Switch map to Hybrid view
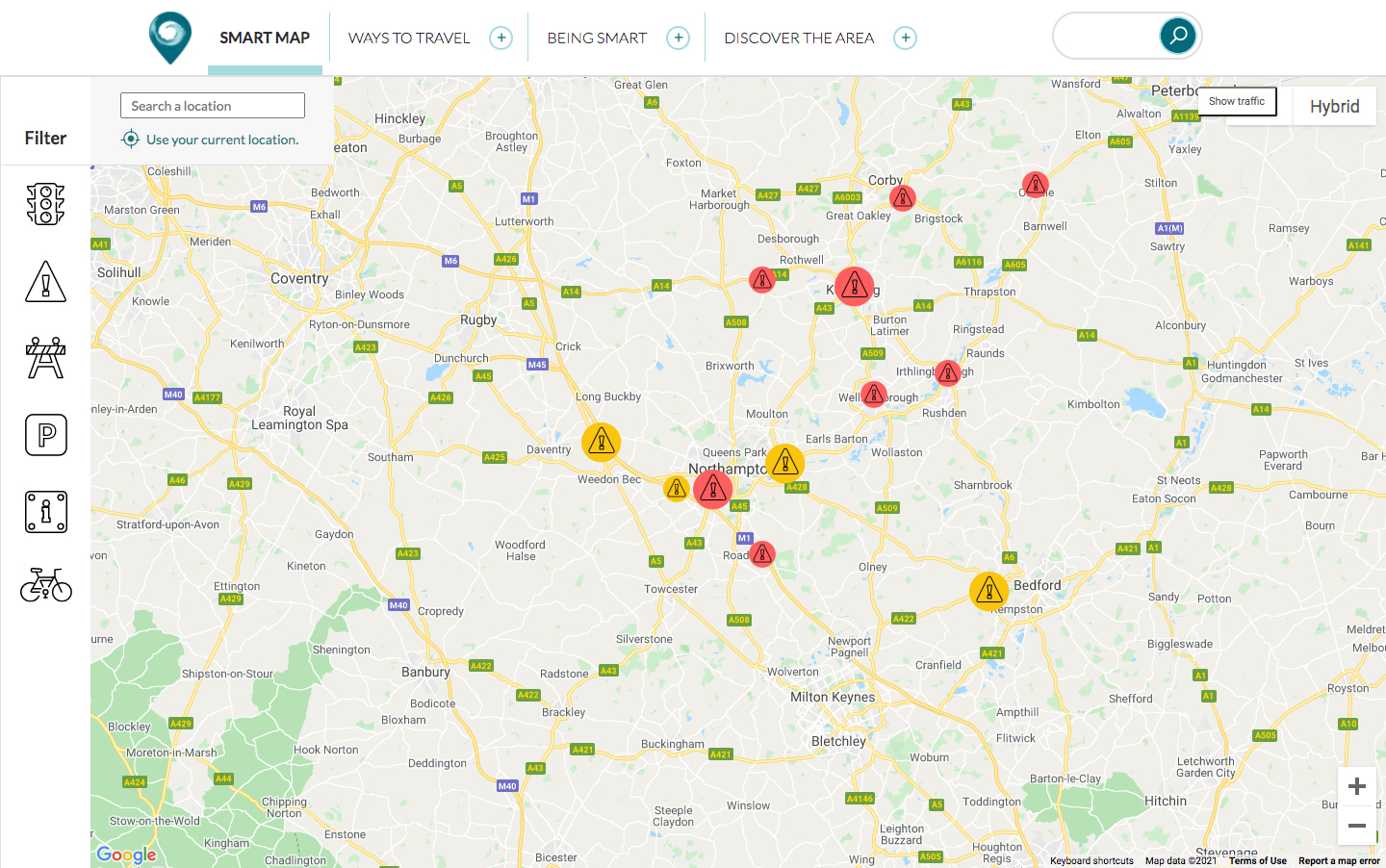The width and height of the screenshot is (1386, 868). pos(1334,106)
